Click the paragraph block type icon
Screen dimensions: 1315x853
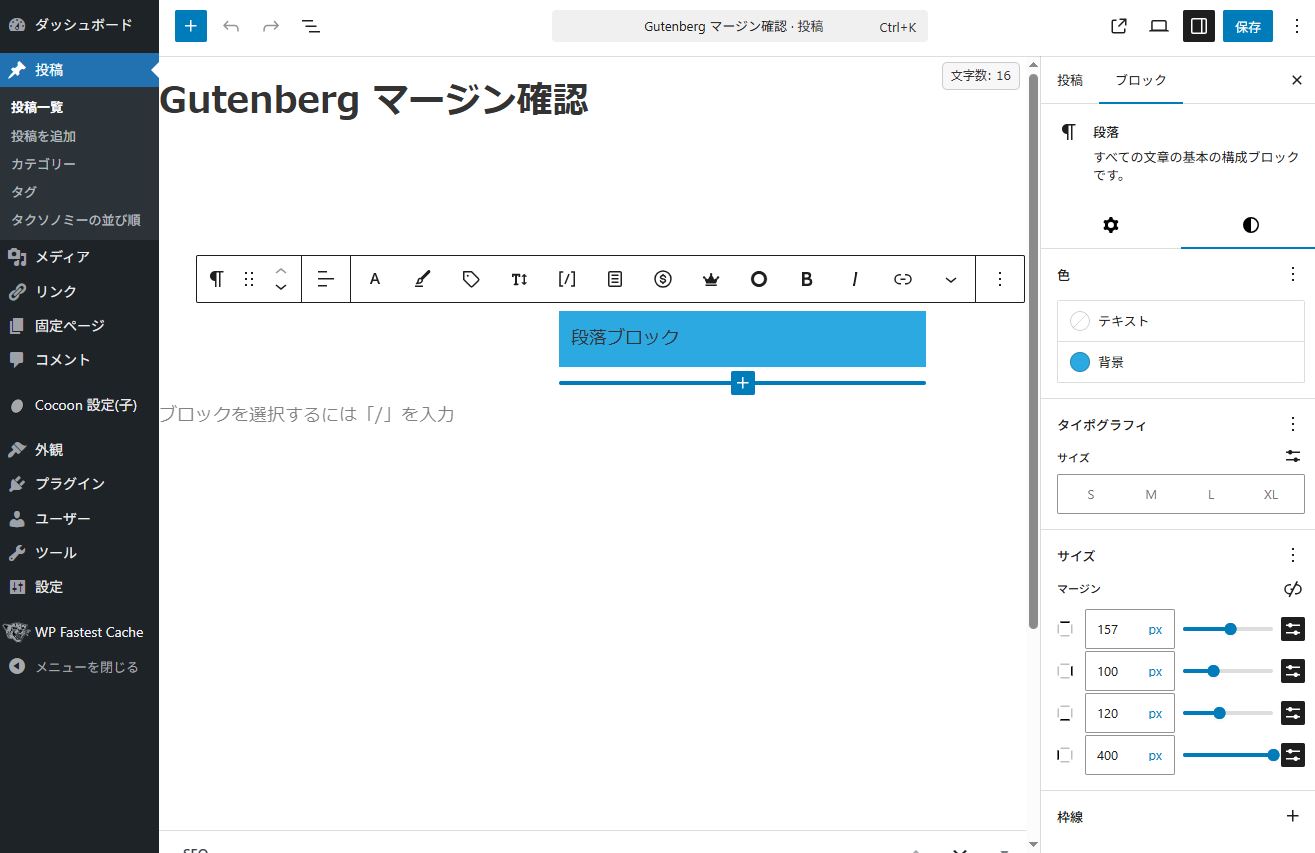(x=216, y=279)
